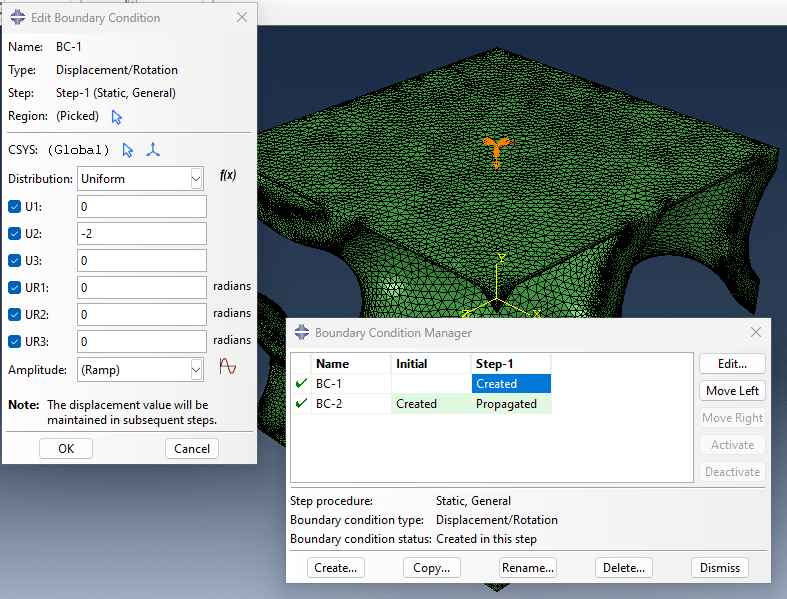Click the green checkmark beside BC-2
Image resolution: width=787 pixels, height=599 pixels.
(301, 403)
